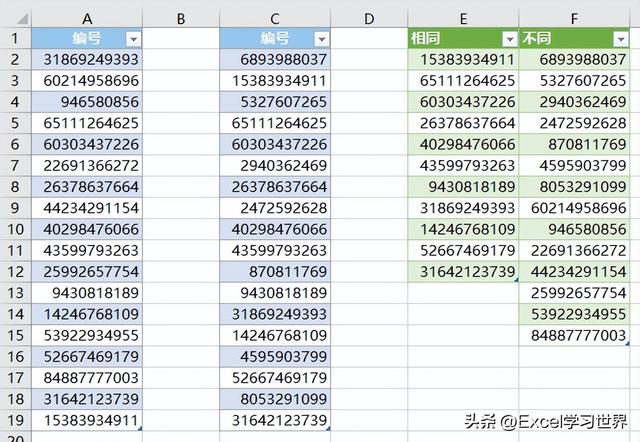Image resolution: width=640 pixels, height=442 pixels.
Task: Open filter dropdown in column C header
Action: pos(321,38)
